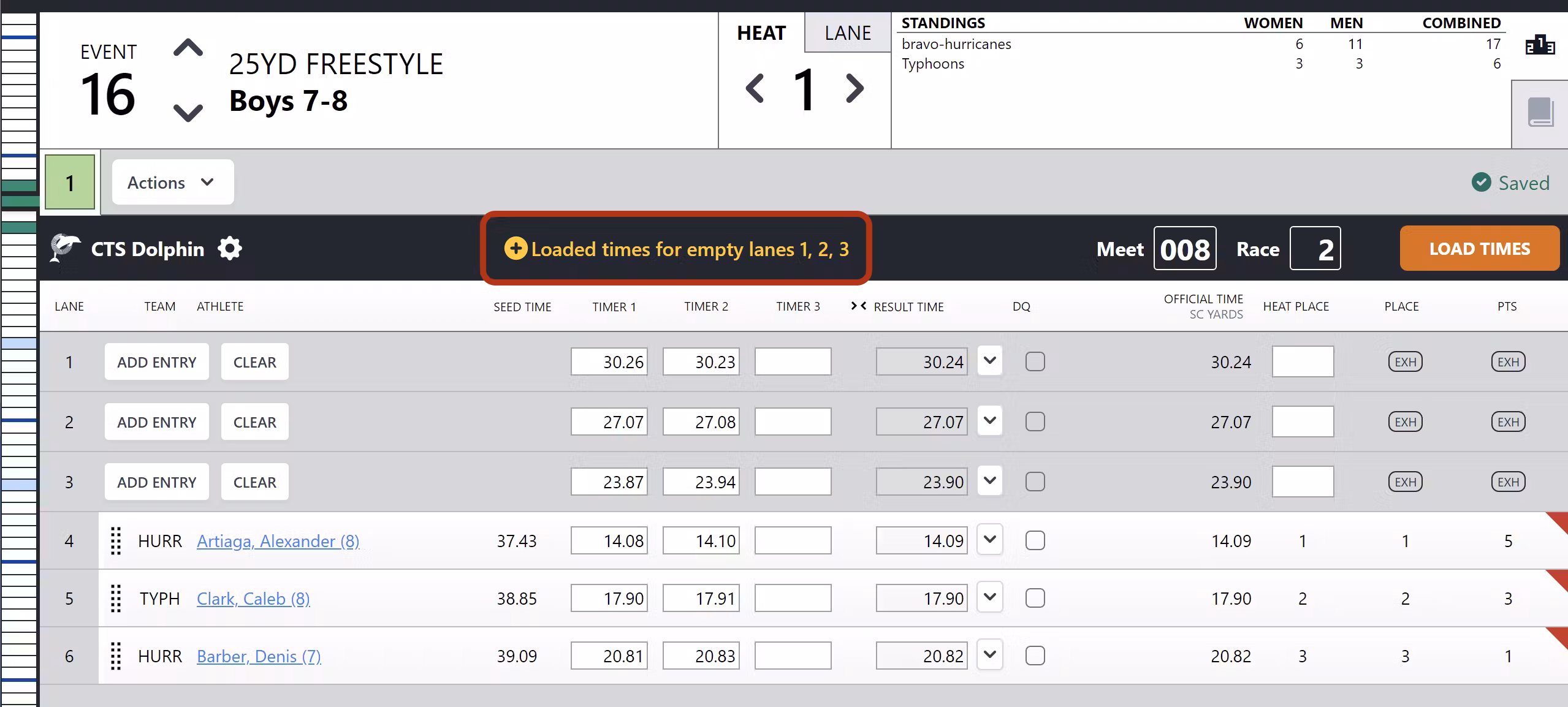Go to previous event with up chevron
This screenshot has width=1568, height=707.
[188, 48]
